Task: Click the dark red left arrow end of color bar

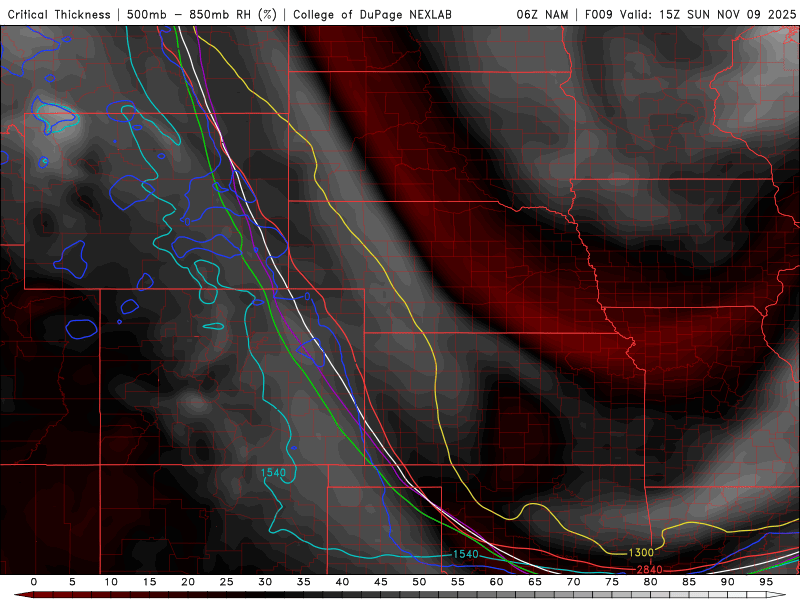Action: click(22, 595)
